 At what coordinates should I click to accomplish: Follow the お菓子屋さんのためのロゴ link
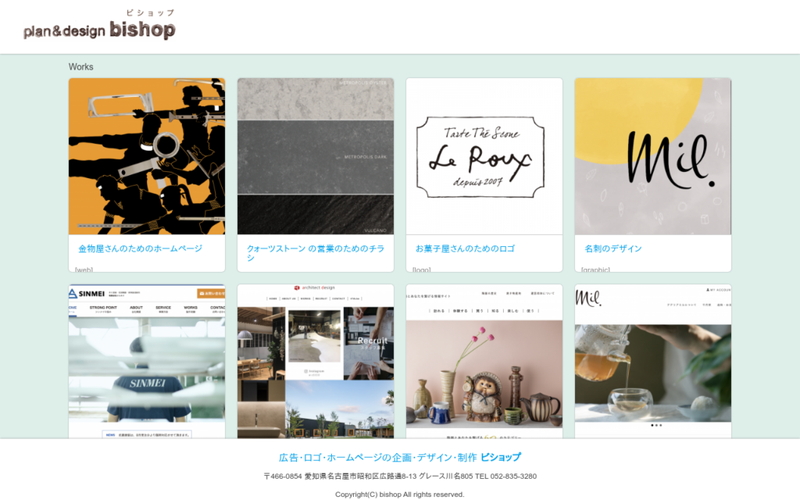pyautogui.click(x=465, y=248)
